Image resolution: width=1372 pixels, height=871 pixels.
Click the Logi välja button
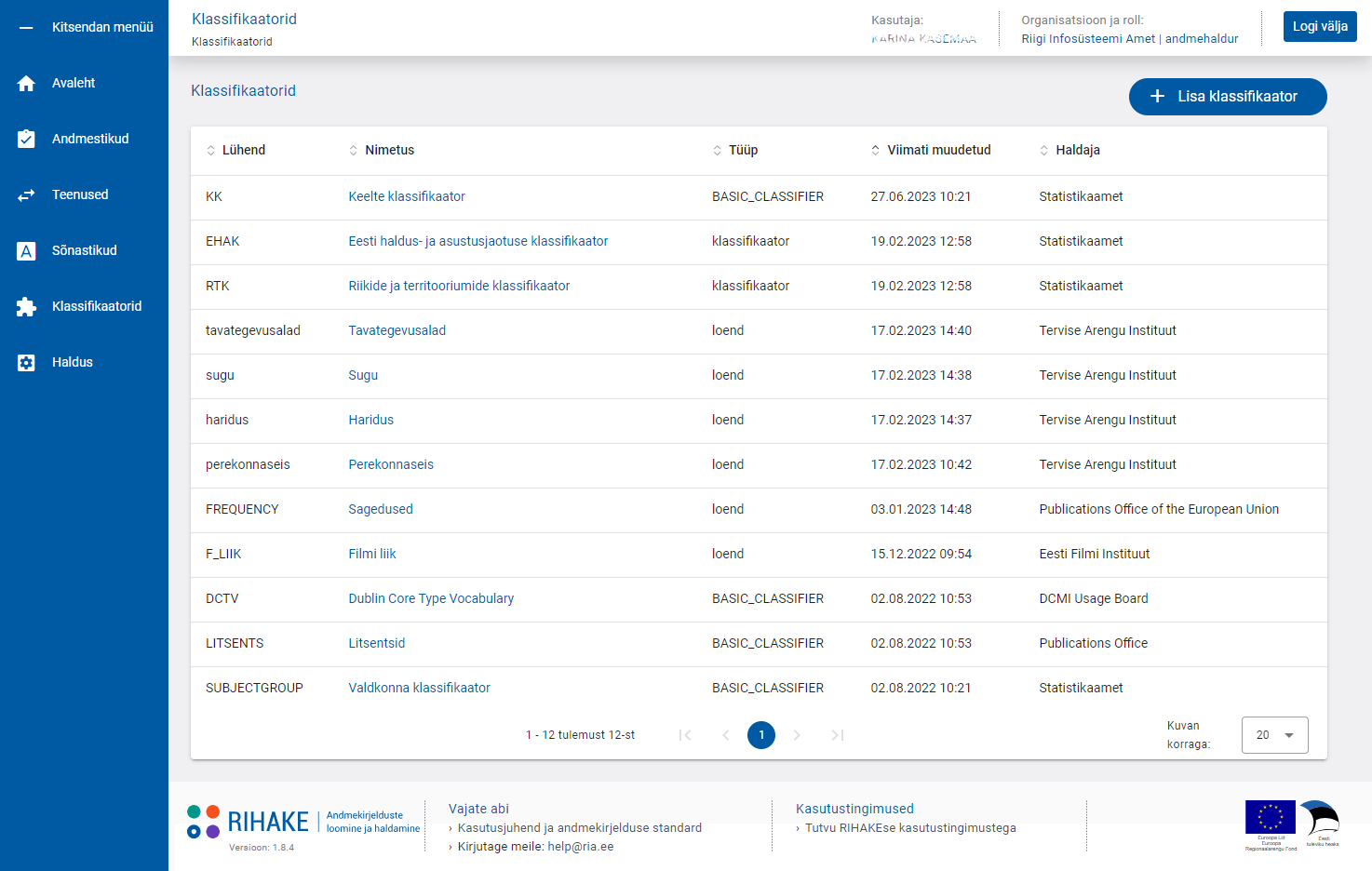click(x=1319, y=27)
